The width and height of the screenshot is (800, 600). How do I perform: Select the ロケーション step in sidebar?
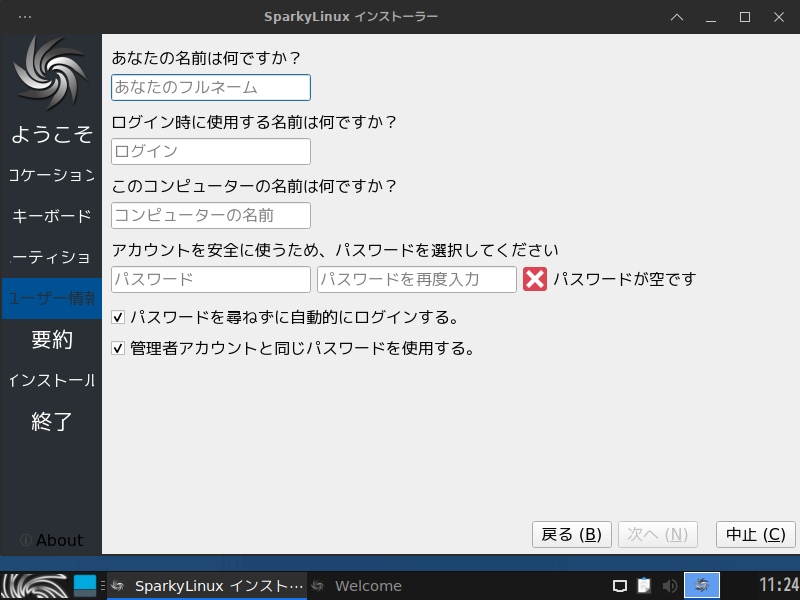[x=52, y=175]
